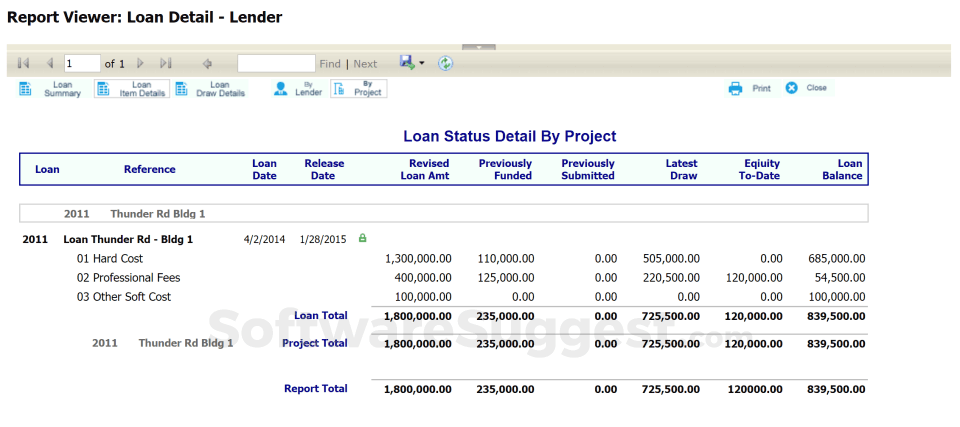Screen dimensions: 960x427
Task: Open the export save dropdown
Action: (x=411, y=63)
